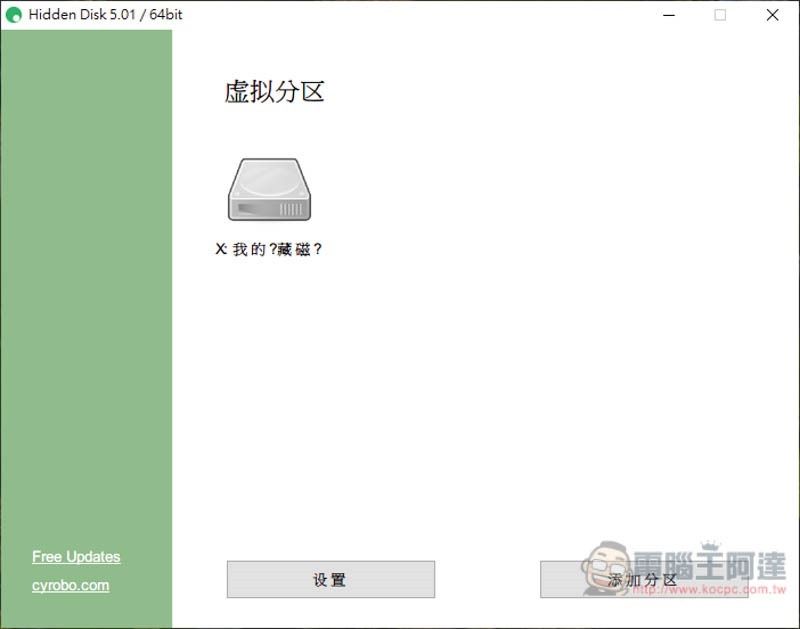Click the 虚拟分区 heading text
The height and width of the screenshot is (629, 800).
pyautogui.click(x=274, y=92)
